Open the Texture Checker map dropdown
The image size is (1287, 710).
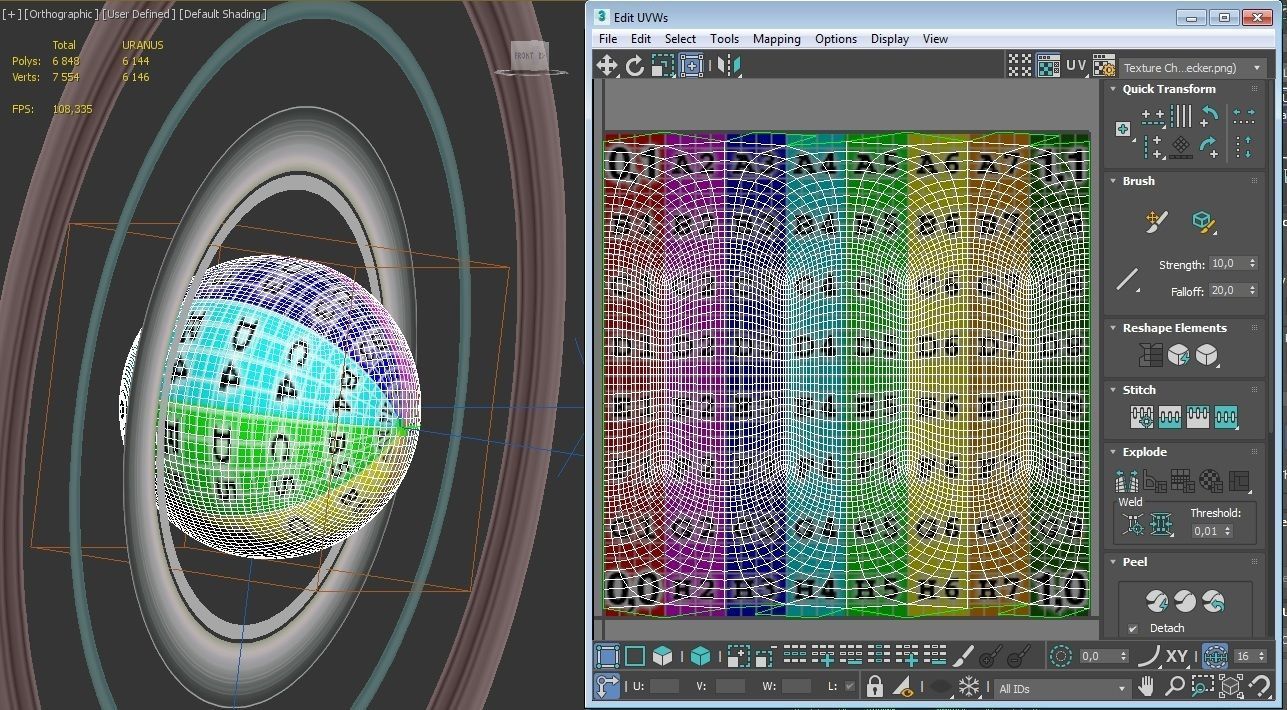1193,68
